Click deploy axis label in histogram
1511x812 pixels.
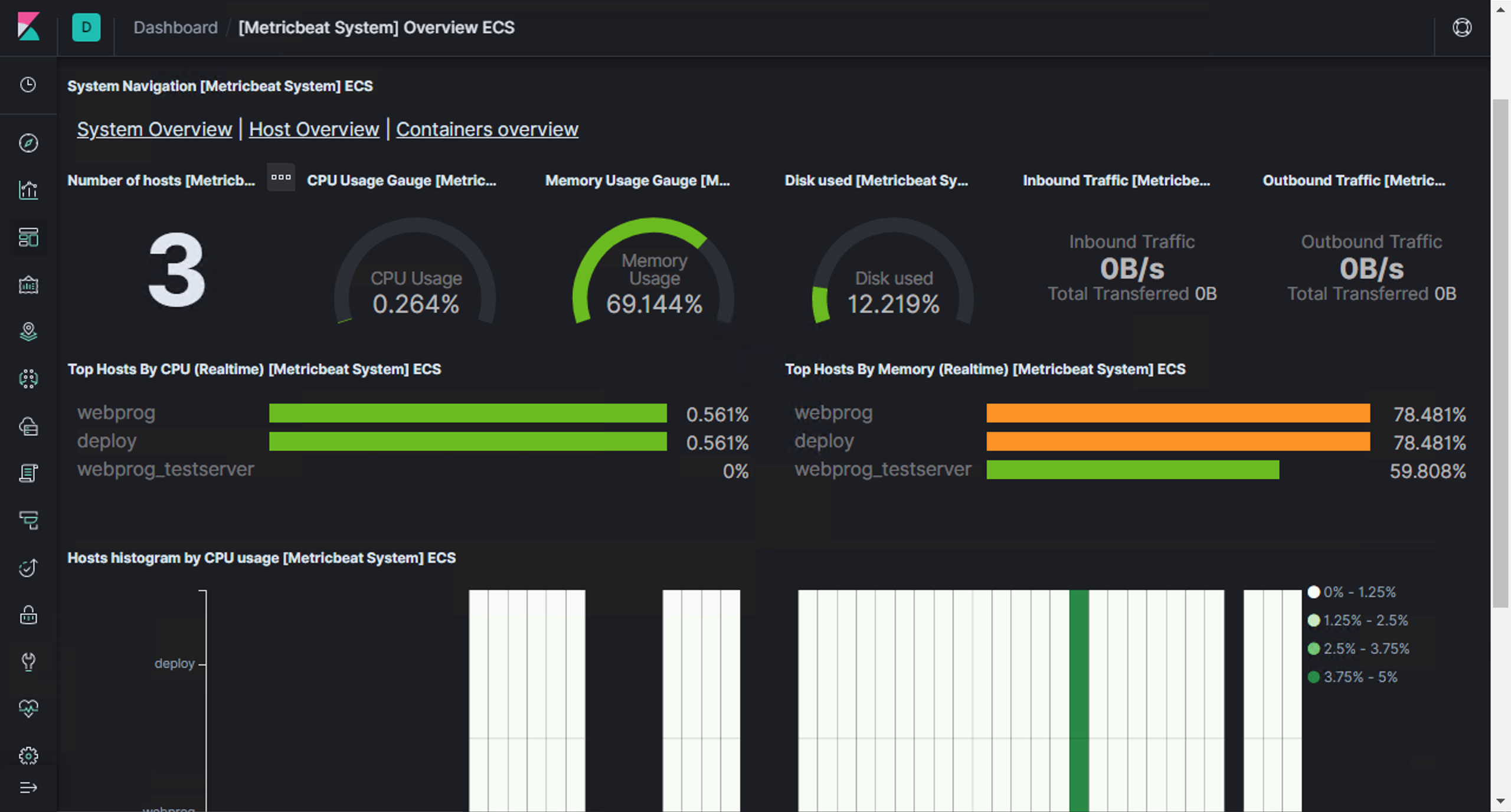tap(174, 663)
